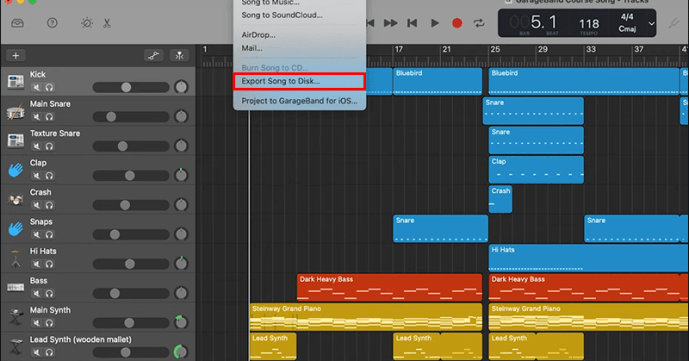
Task: Select the Hi Hats region
Action: 588,258
